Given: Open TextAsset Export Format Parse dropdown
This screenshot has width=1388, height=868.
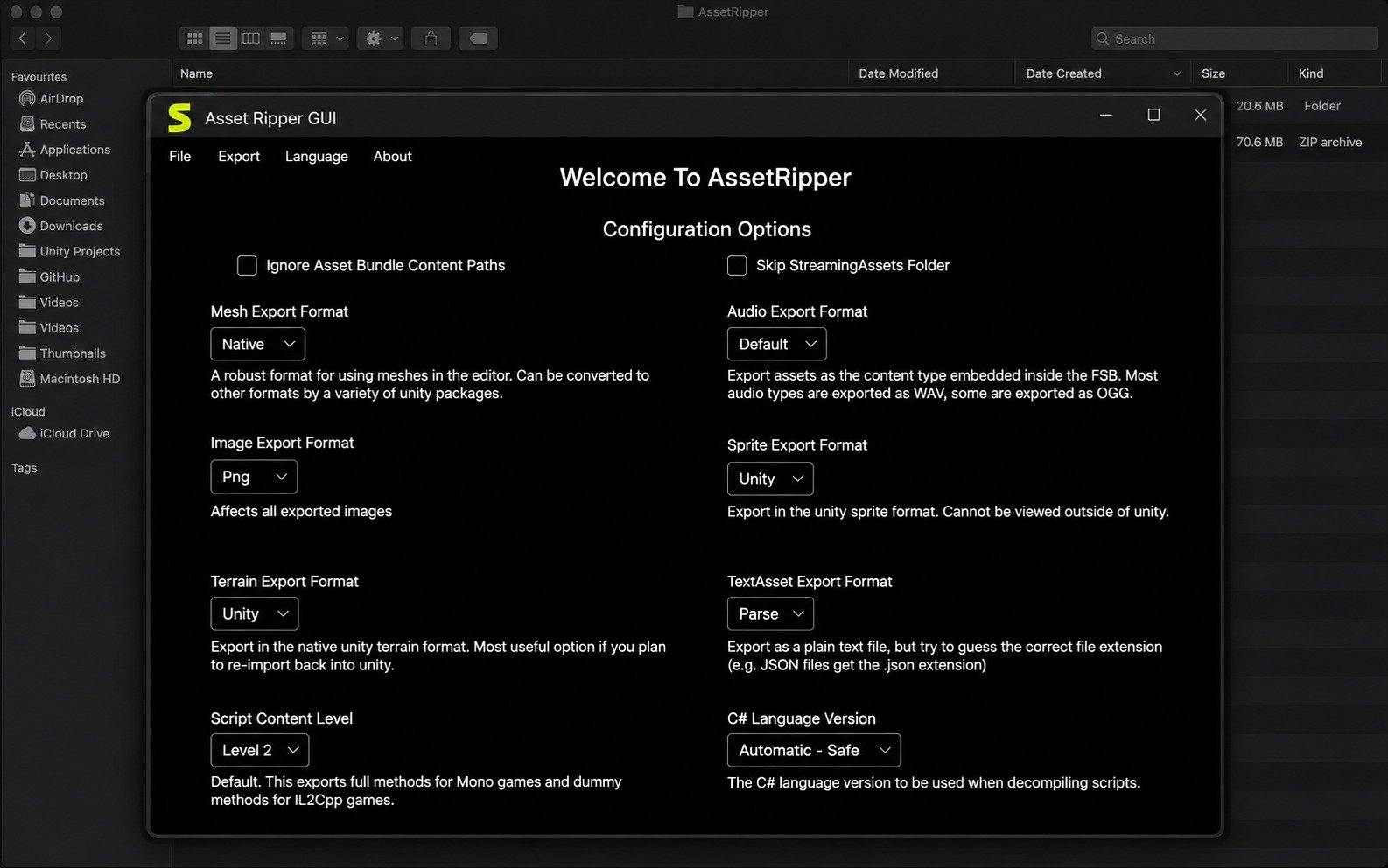Looking at the screenshot, I should click(770, 613).
